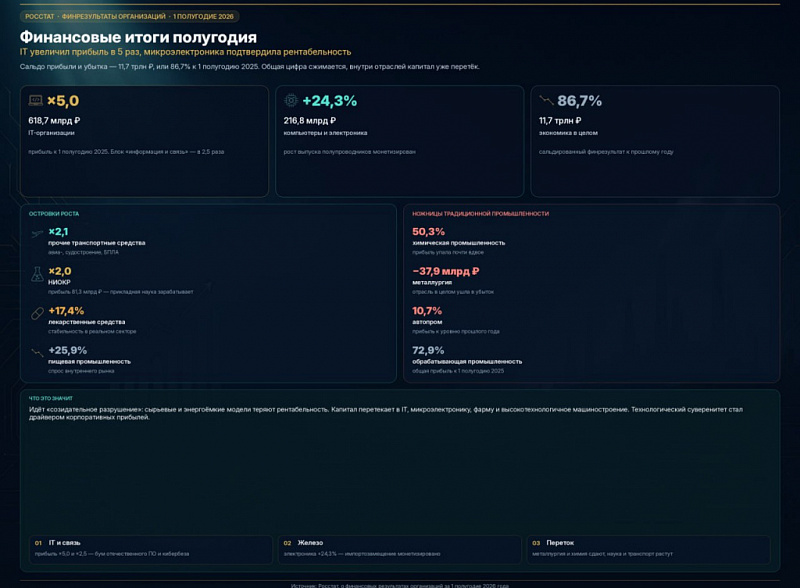This screenshot has width=800, height=588.
Task: Click the 'Источник: Росстат' footer line
Action: pyautogui.click(x=400, y=585)
